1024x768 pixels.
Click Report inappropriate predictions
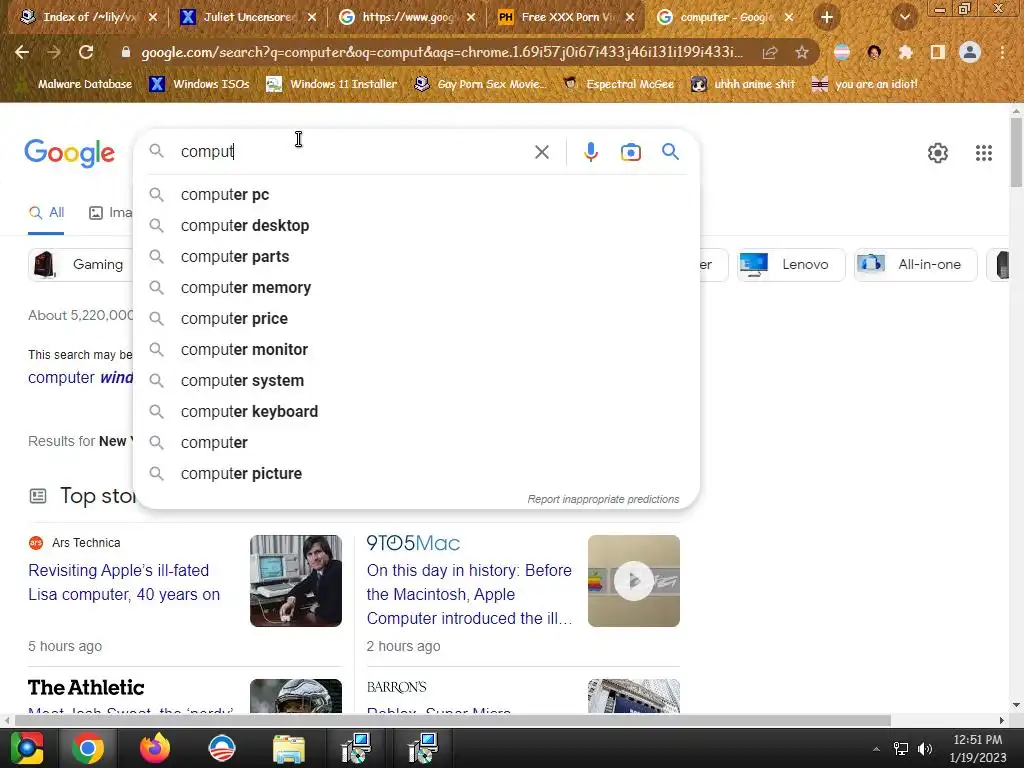coord(603,500)
